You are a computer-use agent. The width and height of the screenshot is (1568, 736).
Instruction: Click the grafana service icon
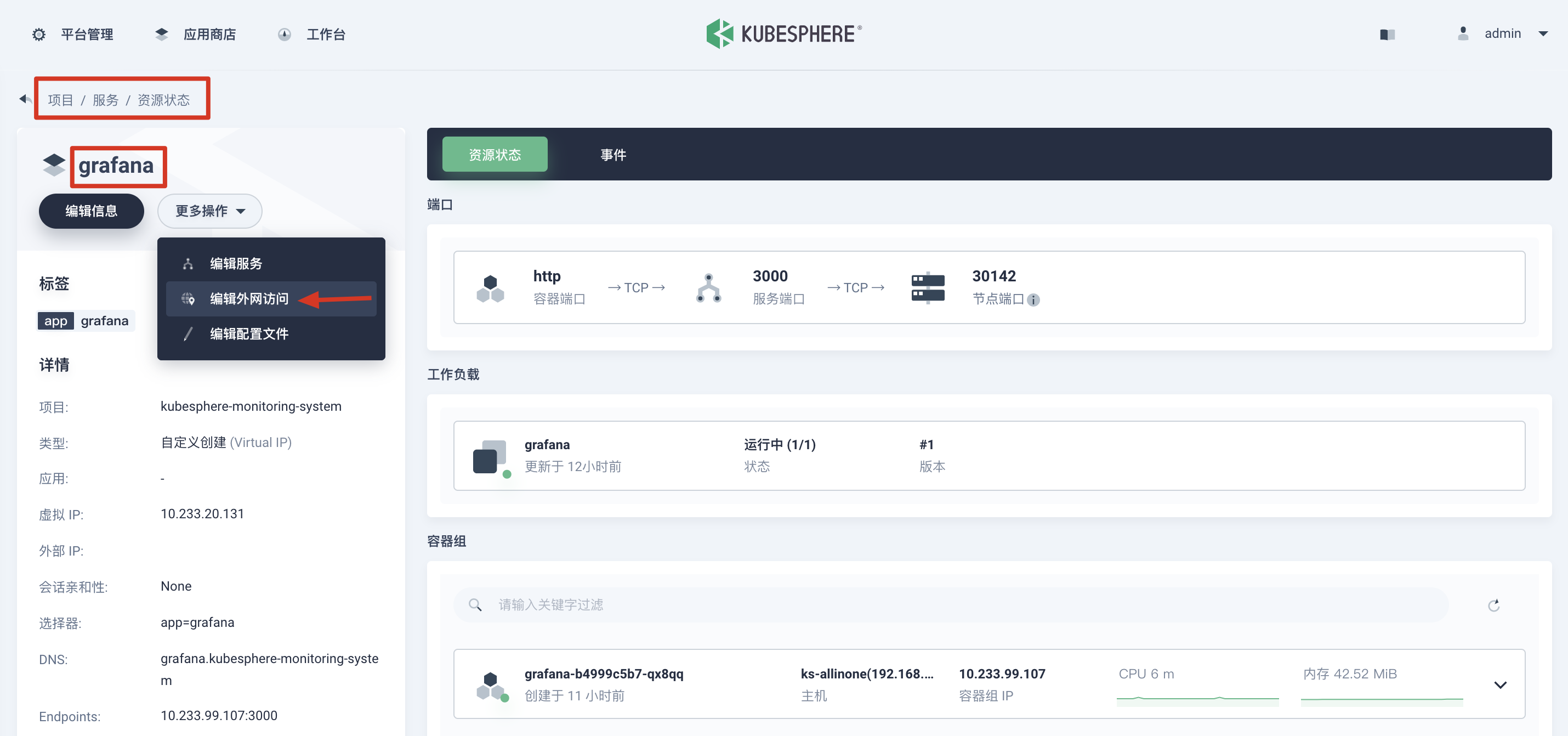(54, 165)
